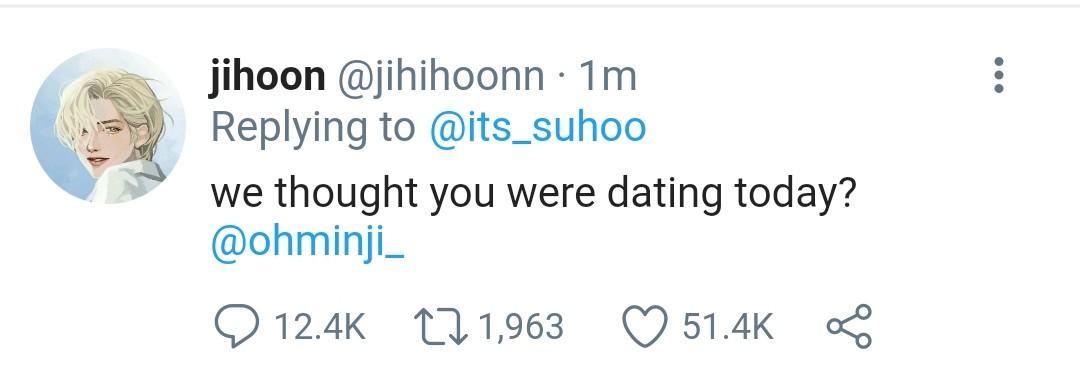Open the jihoon display name profile
Image resolution: width=1080 pixels, height=367 pixels.
[267, 76]
